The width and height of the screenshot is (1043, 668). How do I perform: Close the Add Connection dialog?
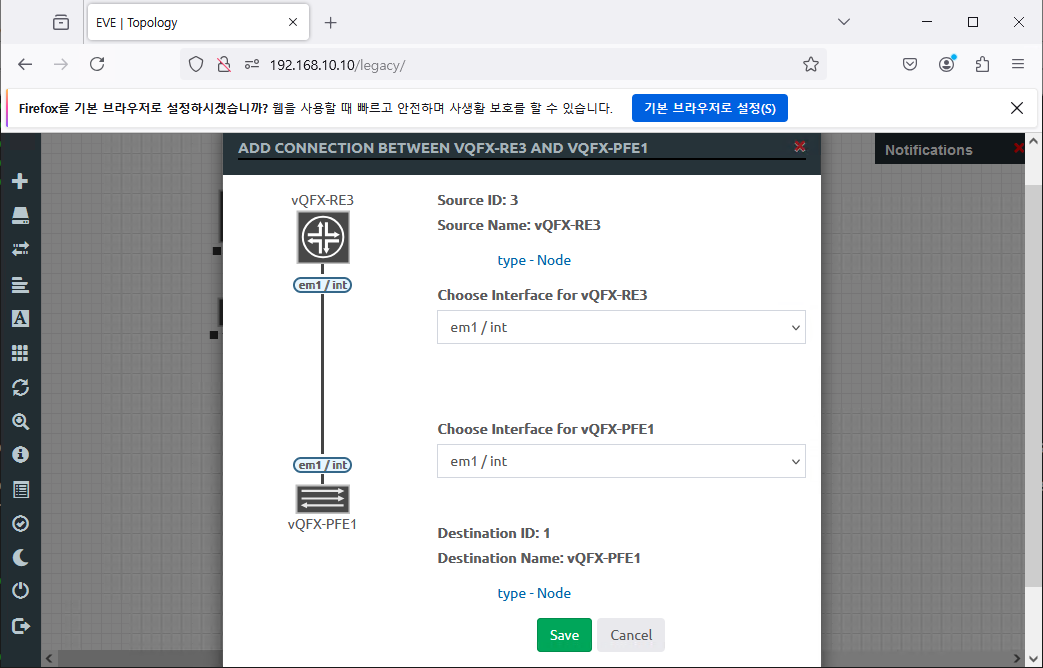click(x=800, y=146)
